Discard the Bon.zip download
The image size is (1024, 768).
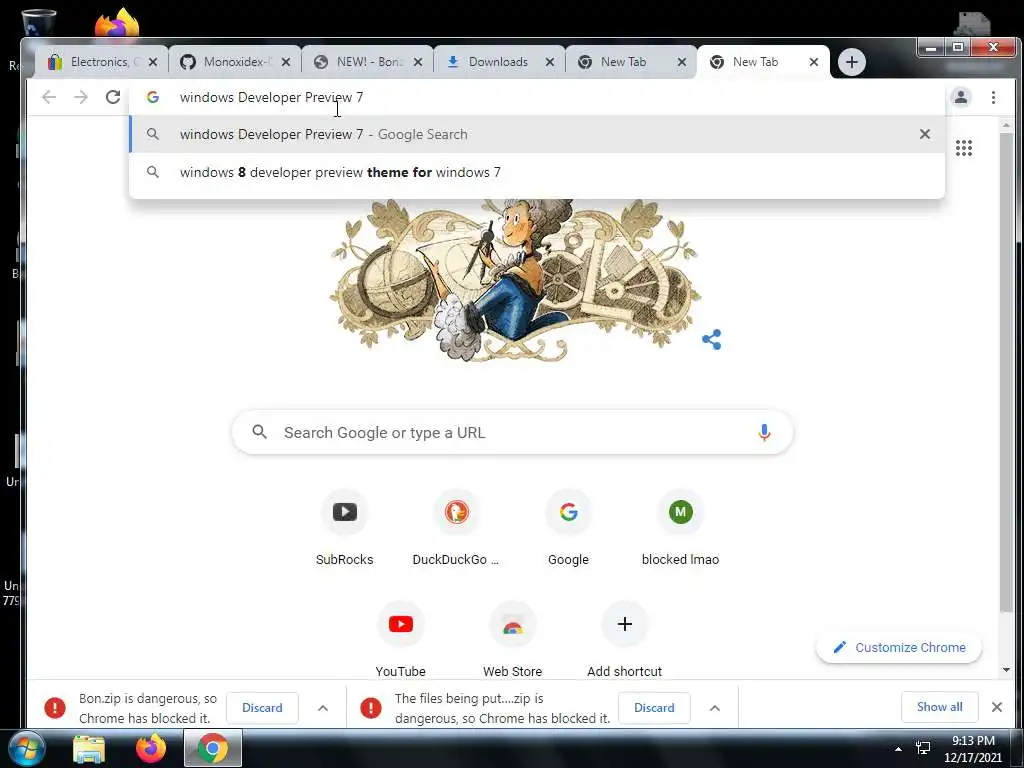coord(262,708)
